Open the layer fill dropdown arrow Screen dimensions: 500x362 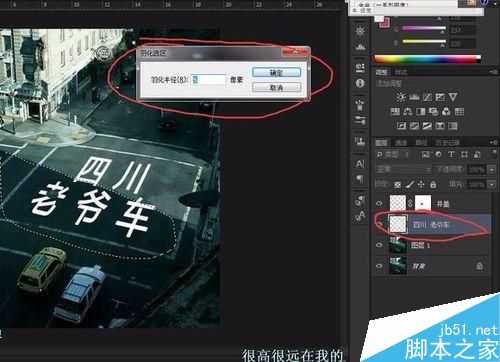click(492, 184)
